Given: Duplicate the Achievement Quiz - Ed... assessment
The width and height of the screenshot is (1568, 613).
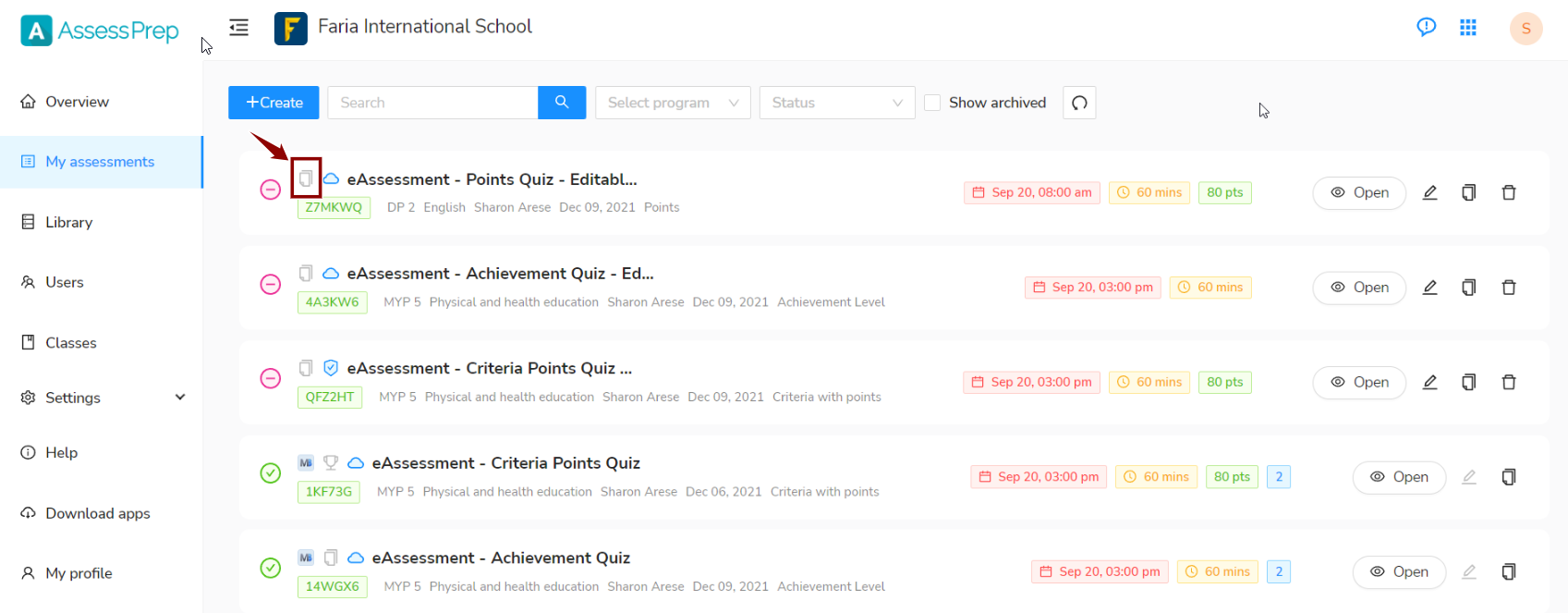Looking at the screenshot, I should pyautogui.click(x=1469, y=288).
